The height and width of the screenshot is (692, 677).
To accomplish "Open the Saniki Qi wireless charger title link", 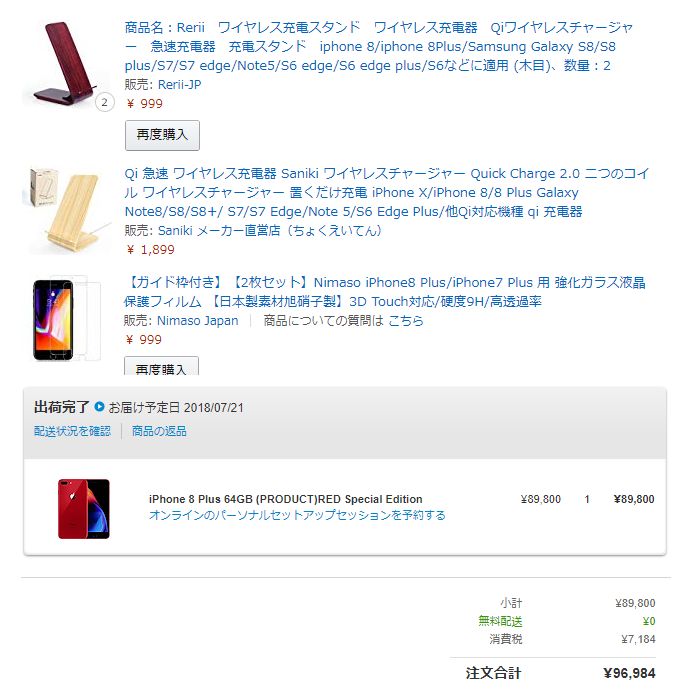I will tap(386, 192).
